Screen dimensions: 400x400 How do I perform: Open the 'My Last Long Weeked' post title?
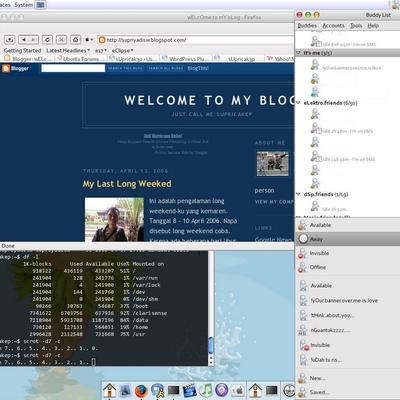click(127, 184)
